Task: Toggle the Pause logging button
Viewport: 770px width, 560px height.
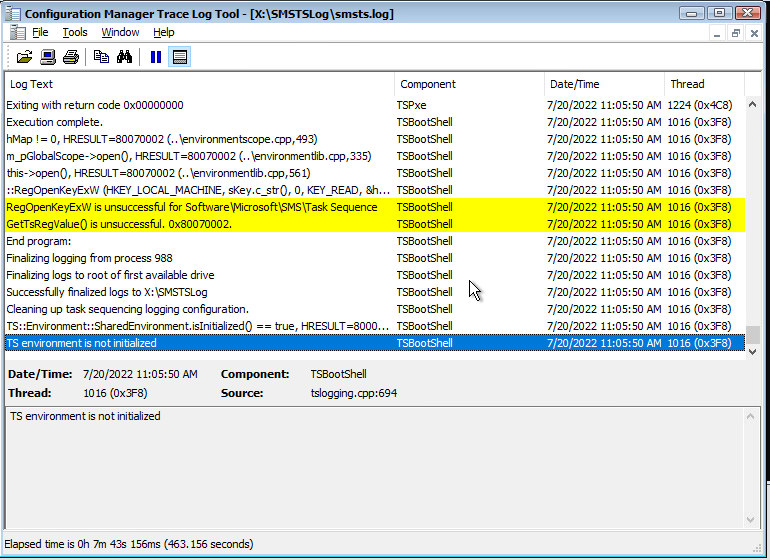Action: coord(156,57)
